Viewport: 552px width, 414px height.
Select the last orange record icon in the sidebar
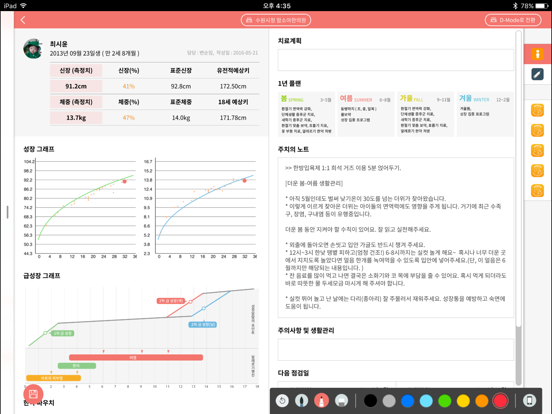(537, 191)
